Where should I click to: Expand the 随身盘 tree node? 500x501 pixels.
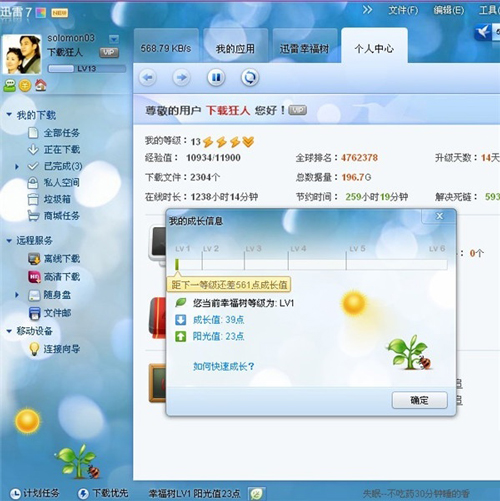pyautogui.click(x=17, y=295)
